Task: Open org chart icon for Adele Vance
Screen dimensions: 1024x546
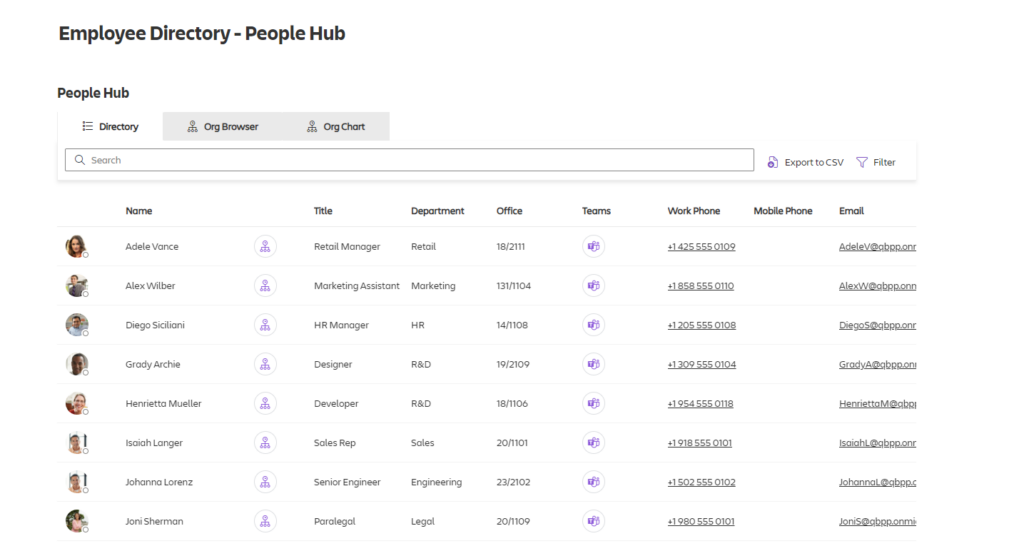Action: 265,246
